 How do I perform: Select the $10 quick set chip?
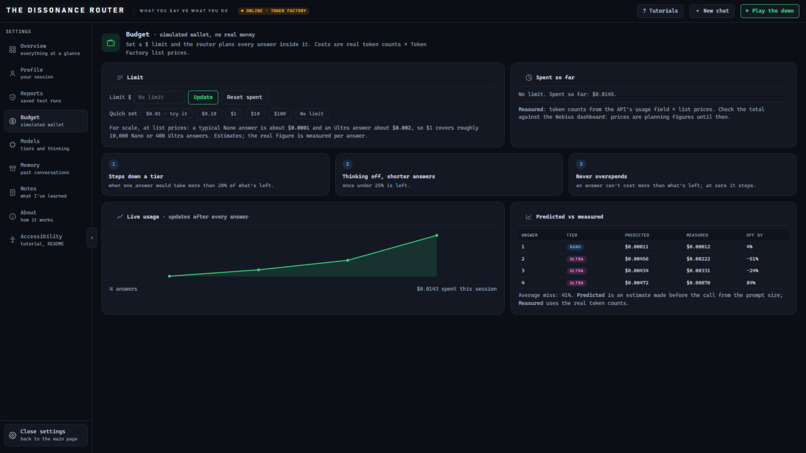click(255, 114)
